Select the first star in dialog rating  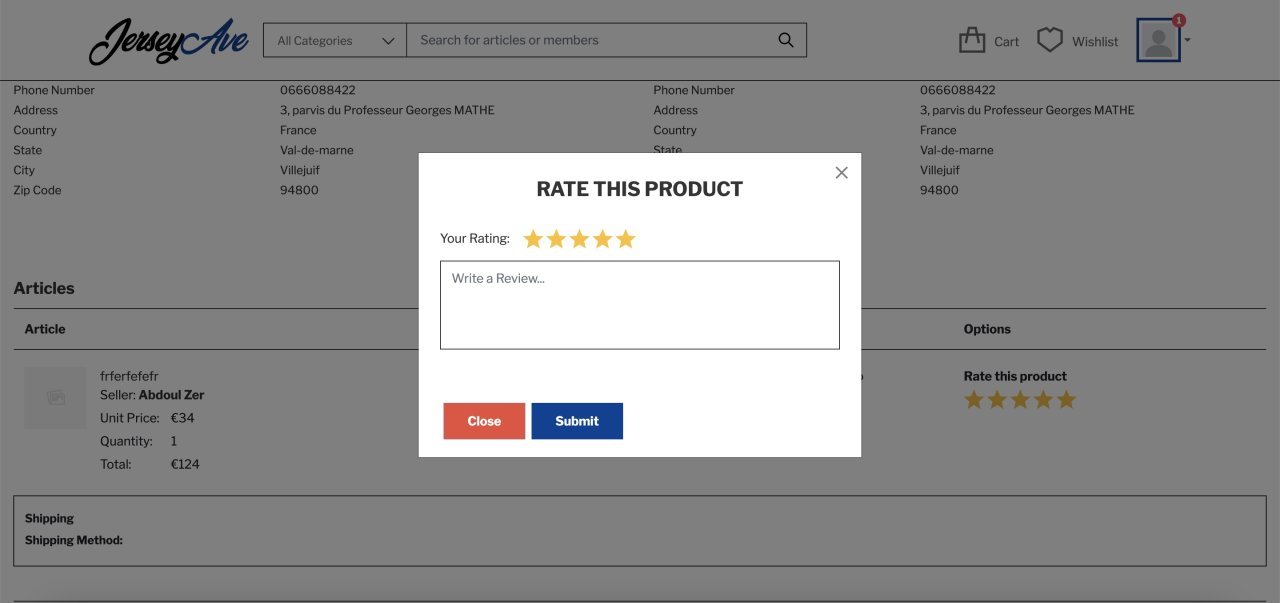click(x=533, y=239)
